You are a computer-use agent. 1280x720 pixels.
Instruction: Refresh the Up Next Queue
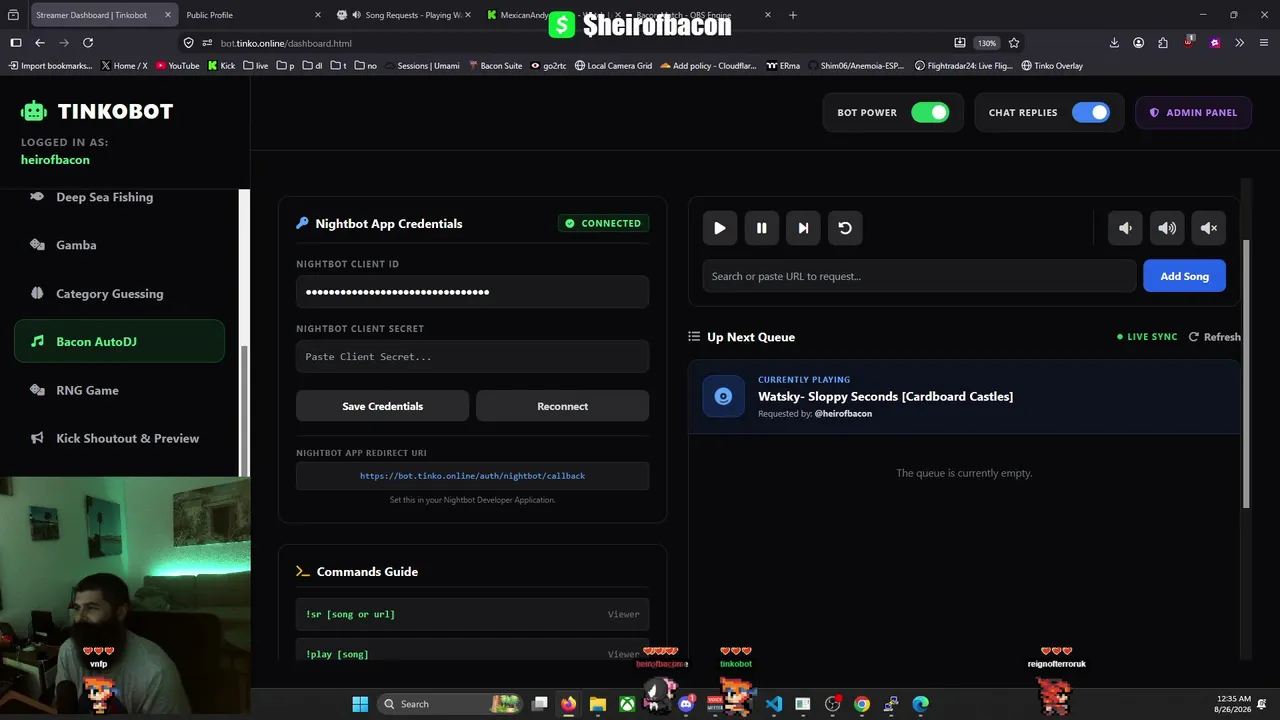(x=1214, y=337)
